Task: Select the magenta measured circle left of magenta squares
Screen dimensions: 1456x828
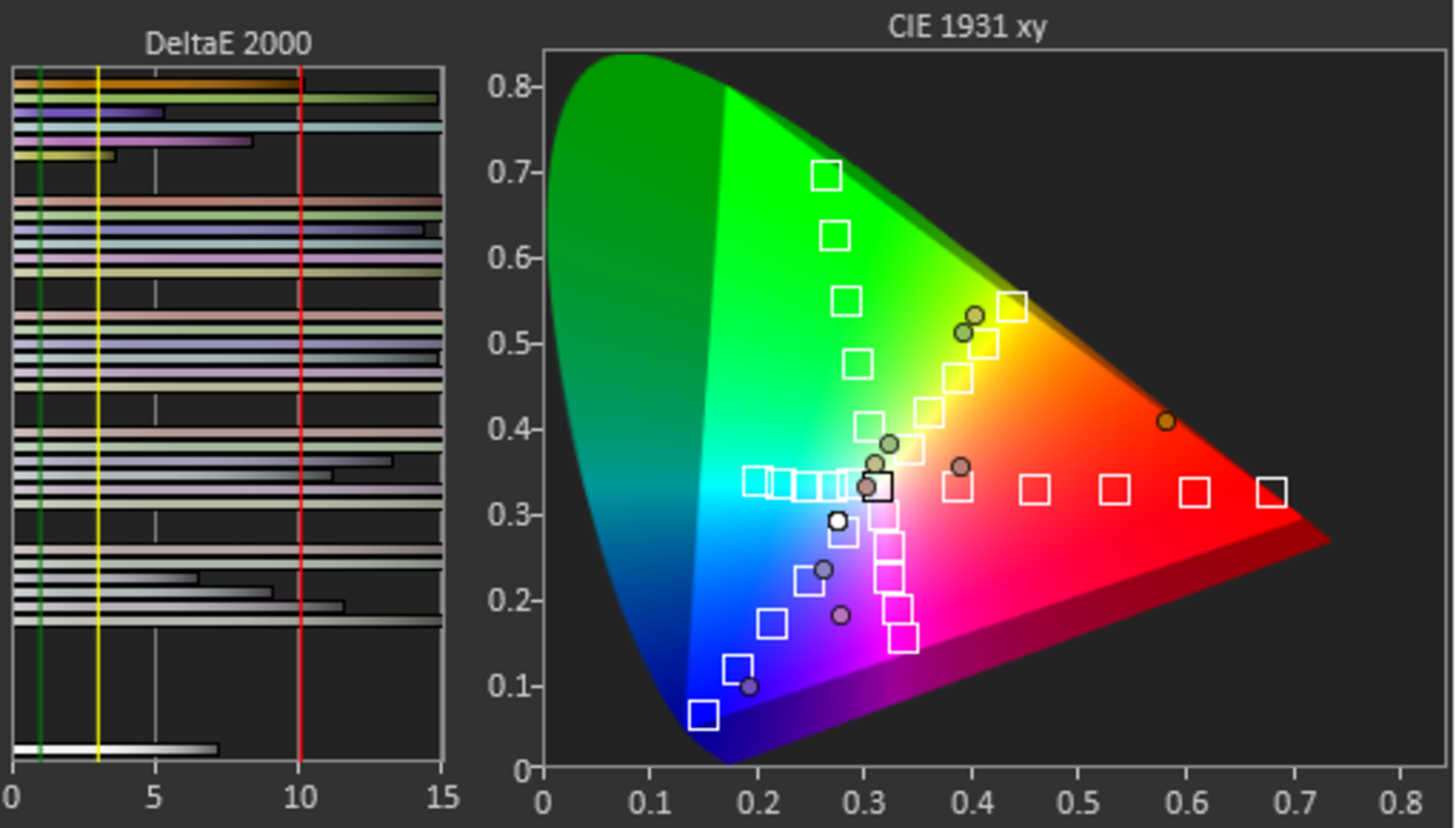Action: 841,615
